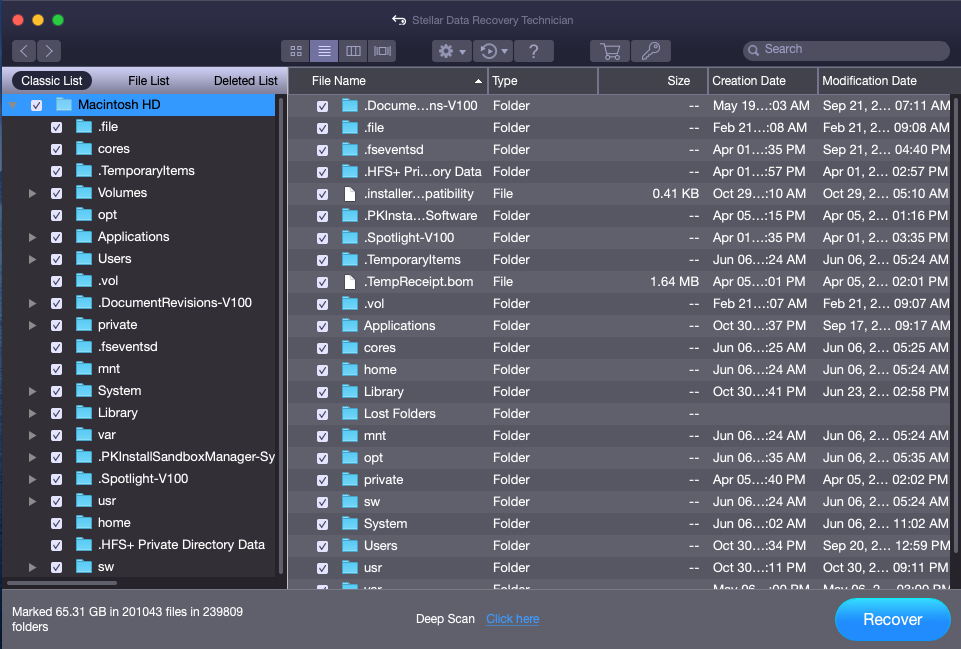Open the resume recovery clock menu
Image resolution: width=961 pixels, height=649 pixels.
click(493, 51)
